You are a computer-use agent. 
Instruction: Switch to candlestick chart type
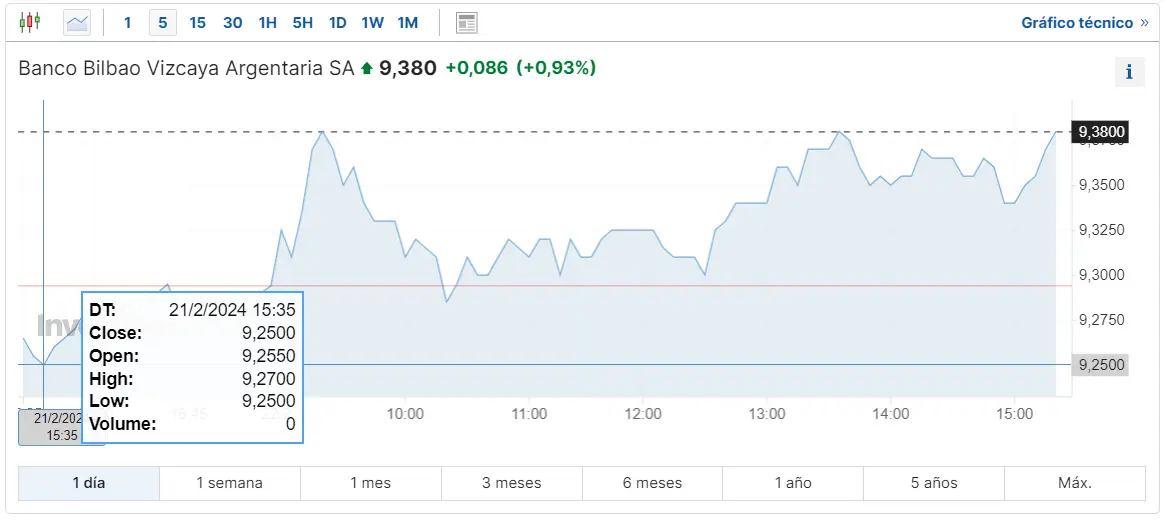30,22
